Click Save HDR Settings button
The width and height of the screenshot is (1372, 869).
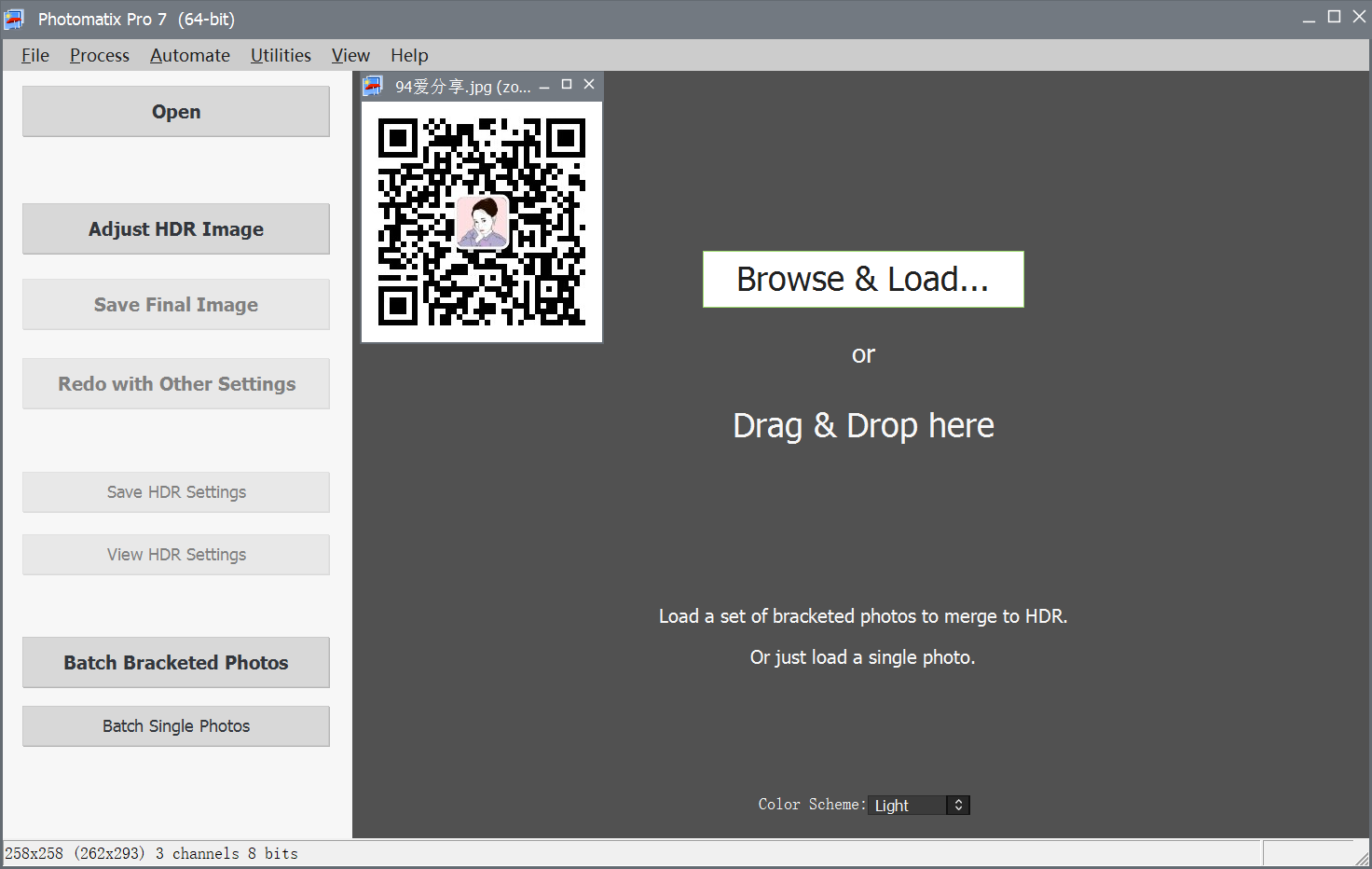(x=176, y=492)
